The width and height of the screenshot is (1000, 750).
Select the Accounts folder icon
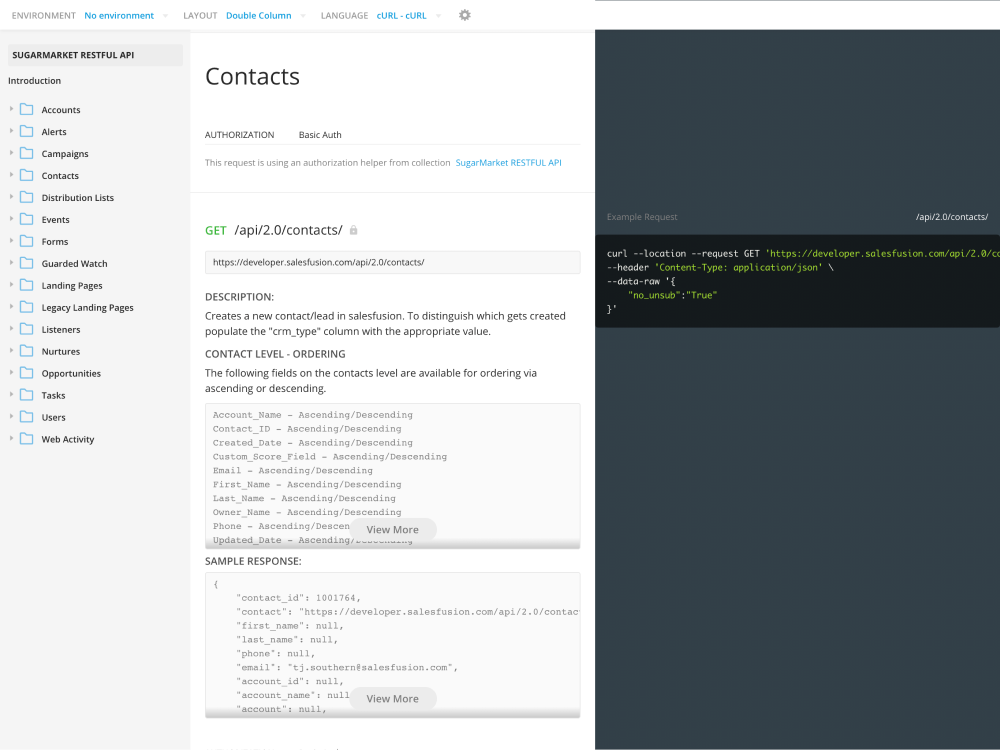pyautogui.click(x=26, y=109)
